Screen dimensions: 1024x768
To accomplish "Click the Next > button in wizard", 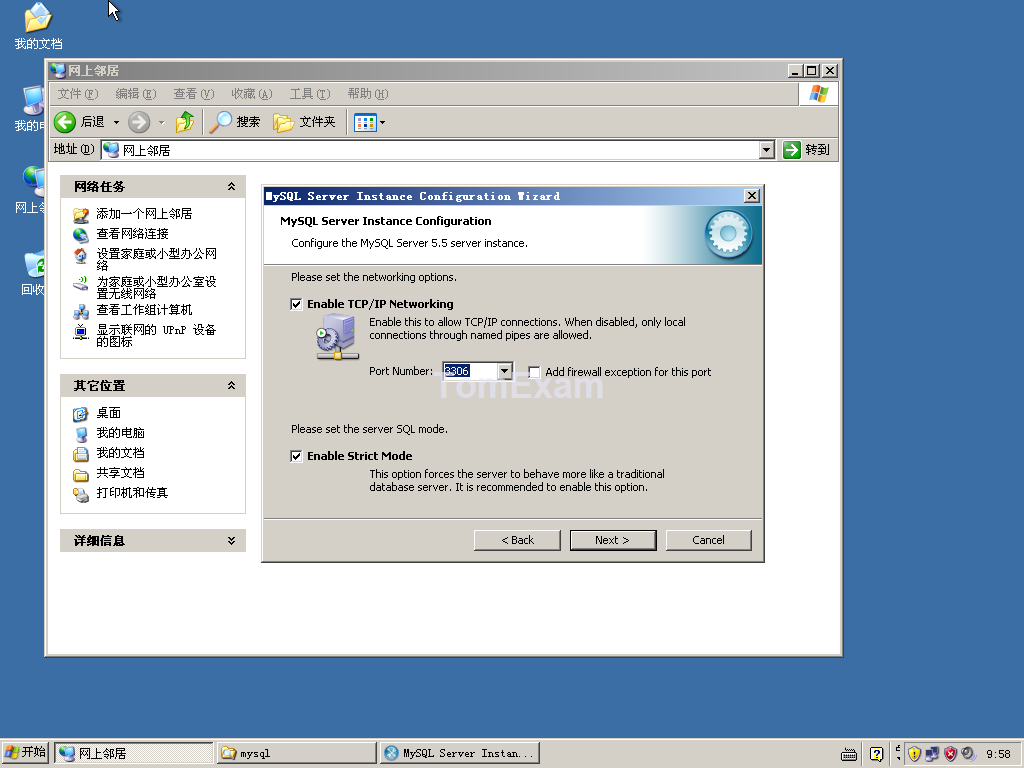I will tap(613, 541).
